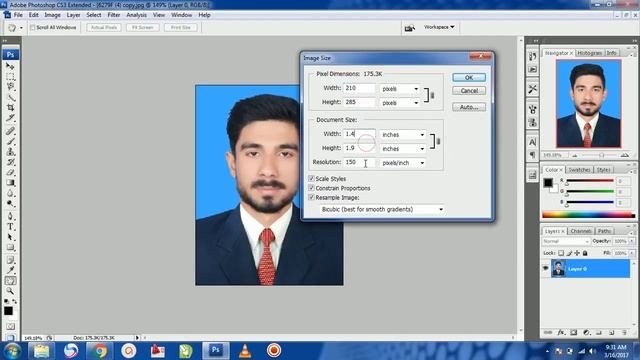Select the Move tool

coord(10,66)
